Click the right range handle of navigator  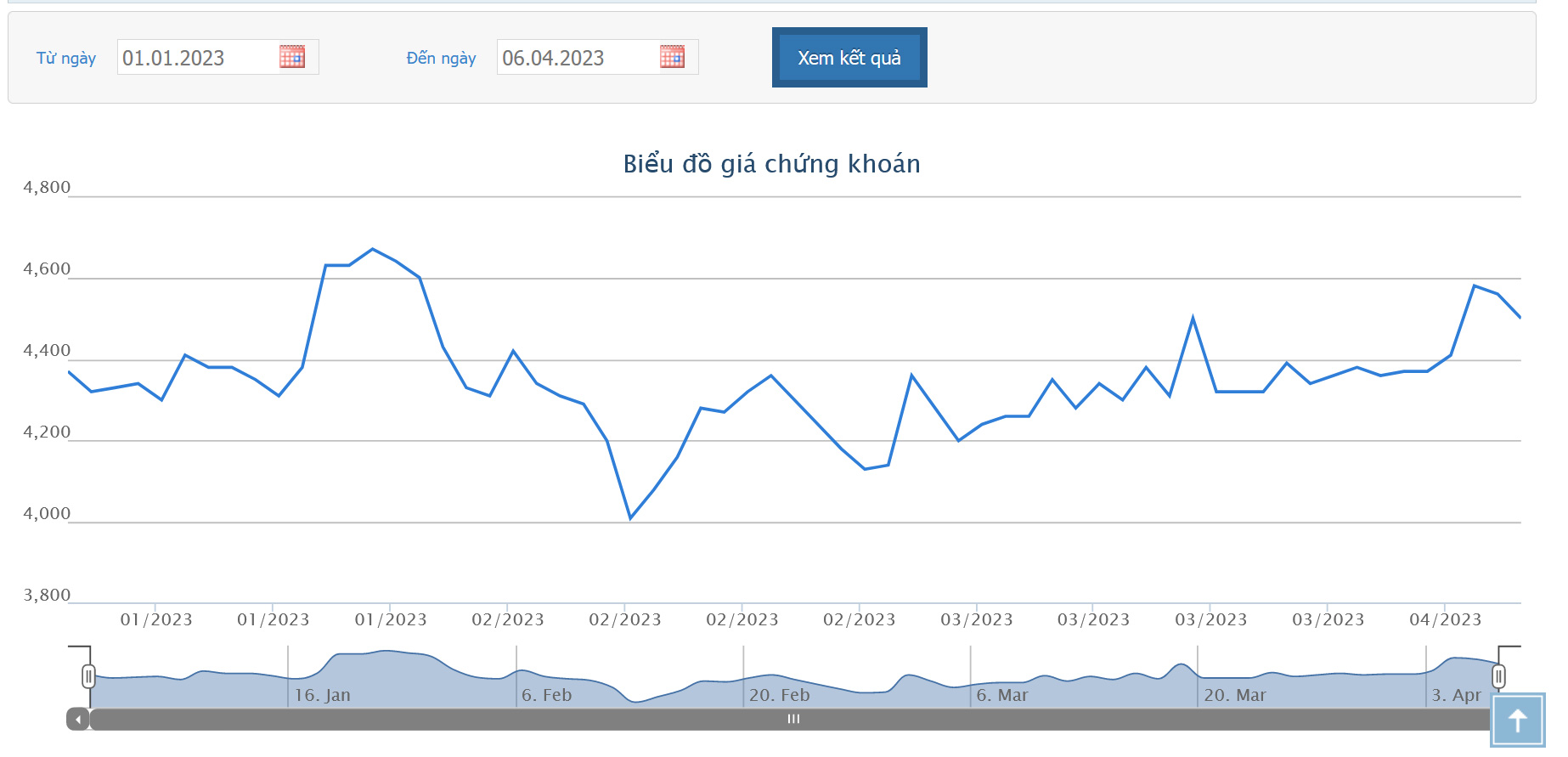pos(1498,676)
